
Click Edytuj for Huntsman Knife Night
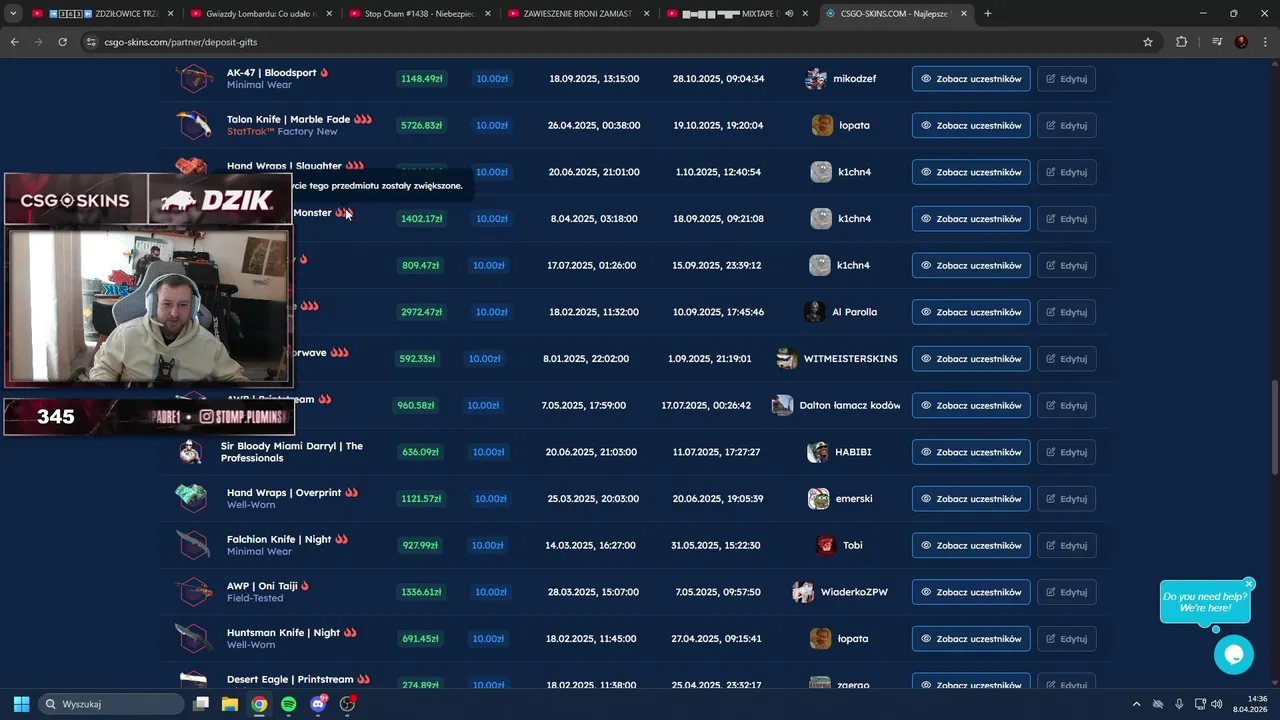pyautogui.click(x=1066, y=638)
